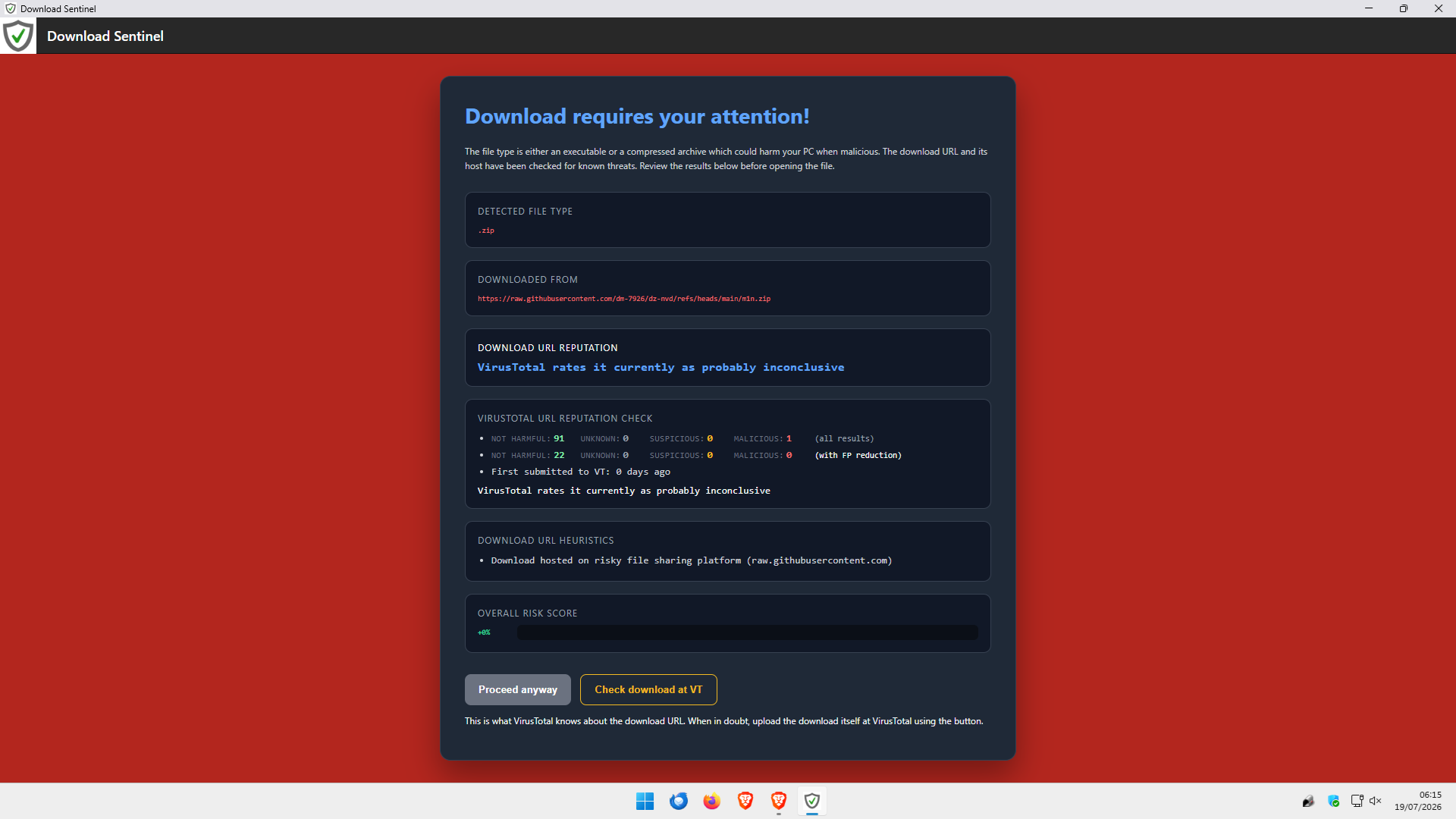
Task: Click the security camera tray icon
Action: tap(1308, 801)
